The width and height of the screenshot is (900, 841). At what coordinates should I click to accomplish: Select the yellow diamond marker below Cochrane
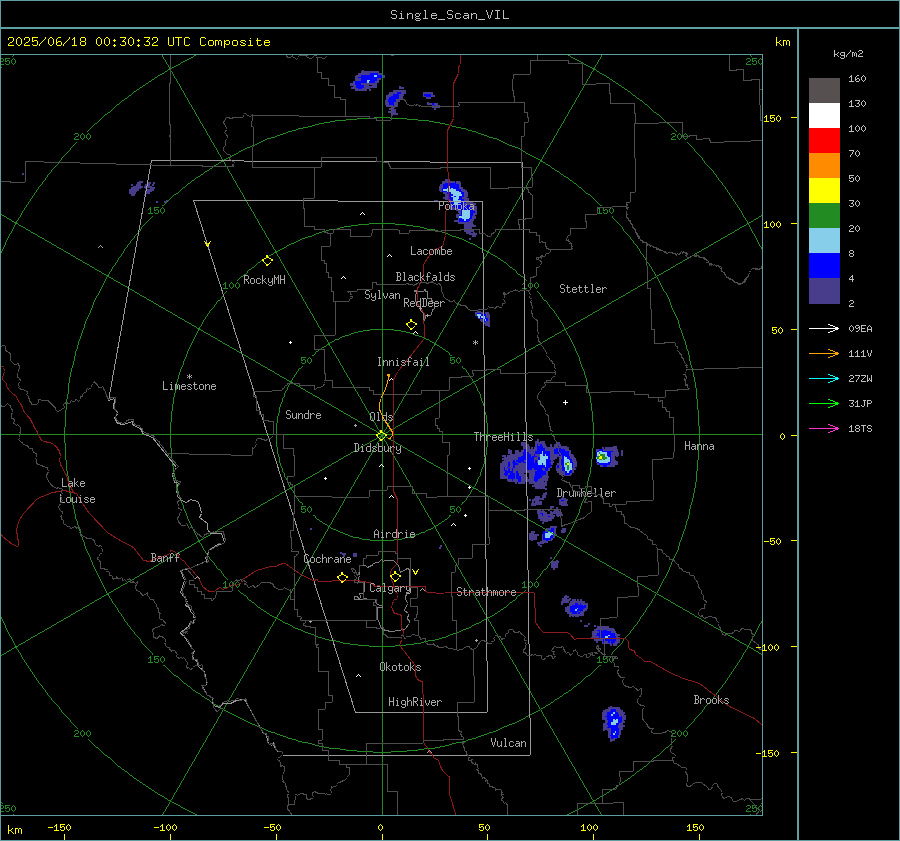(342, 578)
